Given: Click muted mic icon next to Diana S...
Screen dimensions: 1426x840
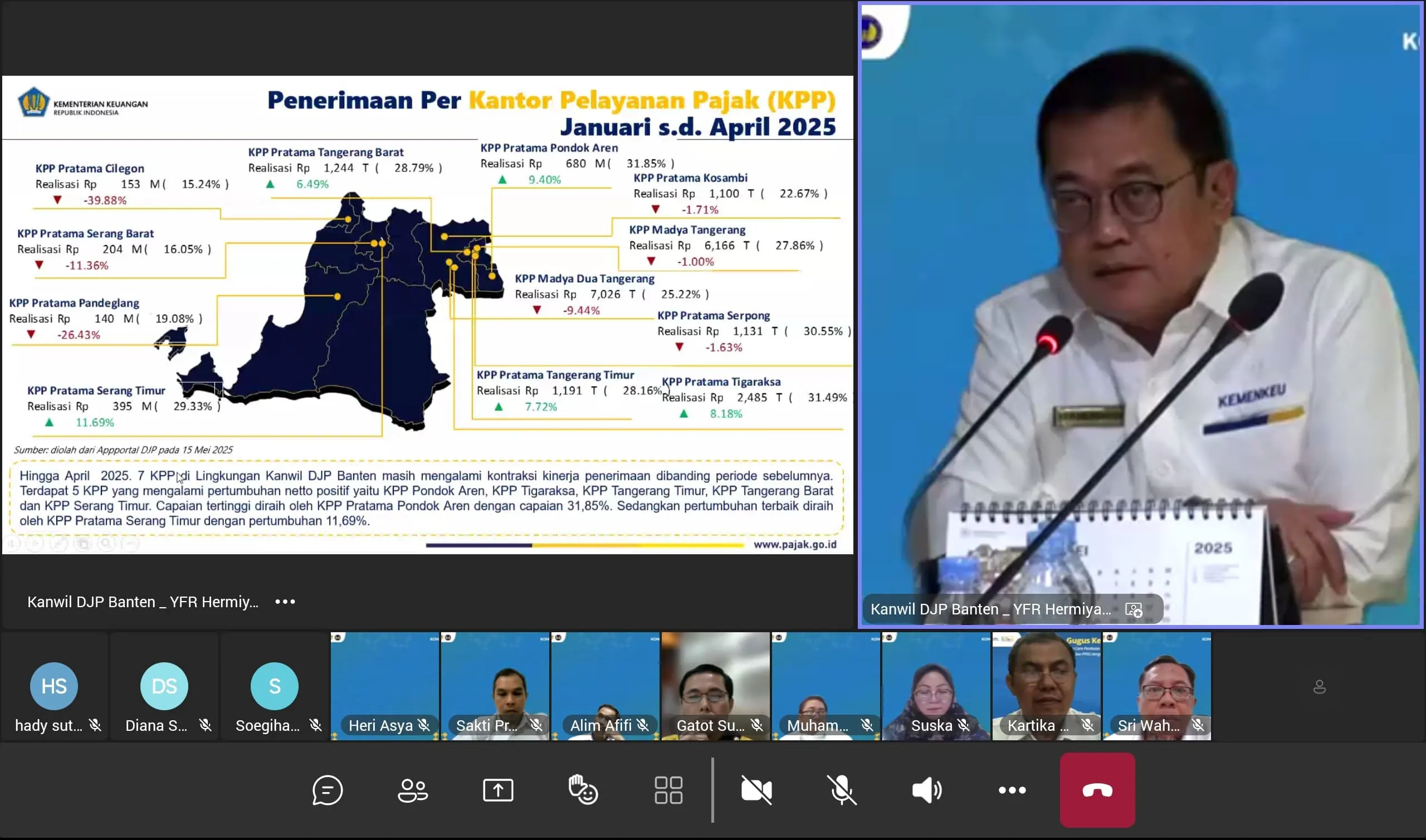Looking at the screenshot, I should (206, 725).
